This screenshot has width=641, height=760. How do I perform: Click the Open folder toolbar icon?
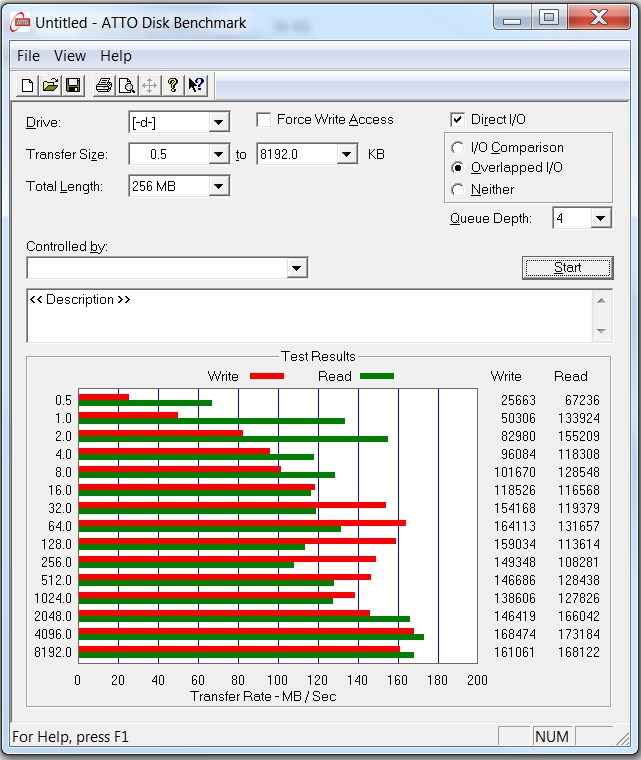(x=50, y=86)
